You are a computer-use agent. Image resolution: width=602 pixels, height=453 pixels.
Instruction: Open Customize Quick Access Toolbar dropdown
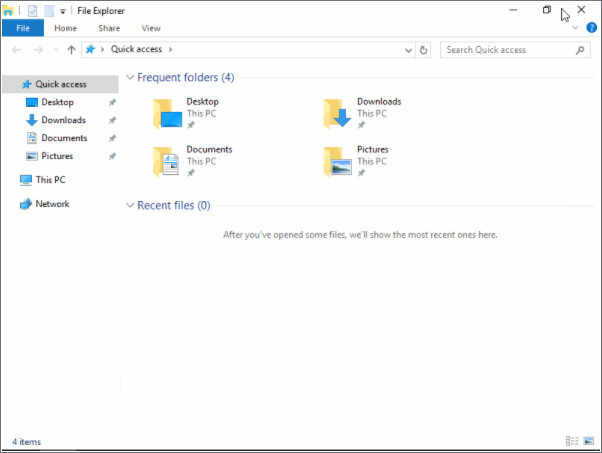[63, 12]
